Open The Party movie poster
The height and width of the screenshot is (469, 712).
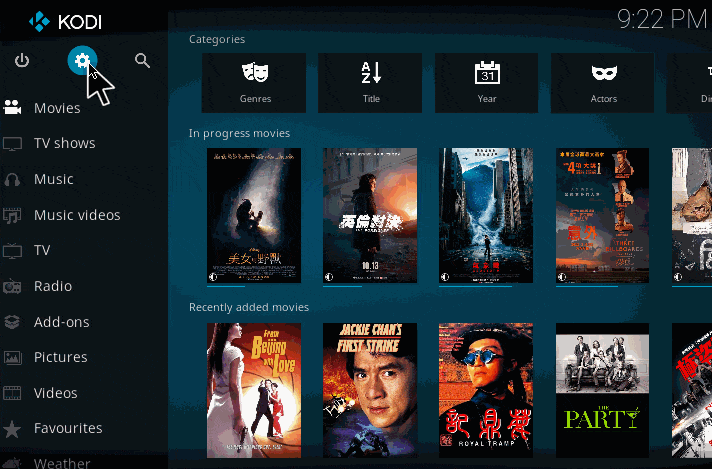[x=602, y=390]
